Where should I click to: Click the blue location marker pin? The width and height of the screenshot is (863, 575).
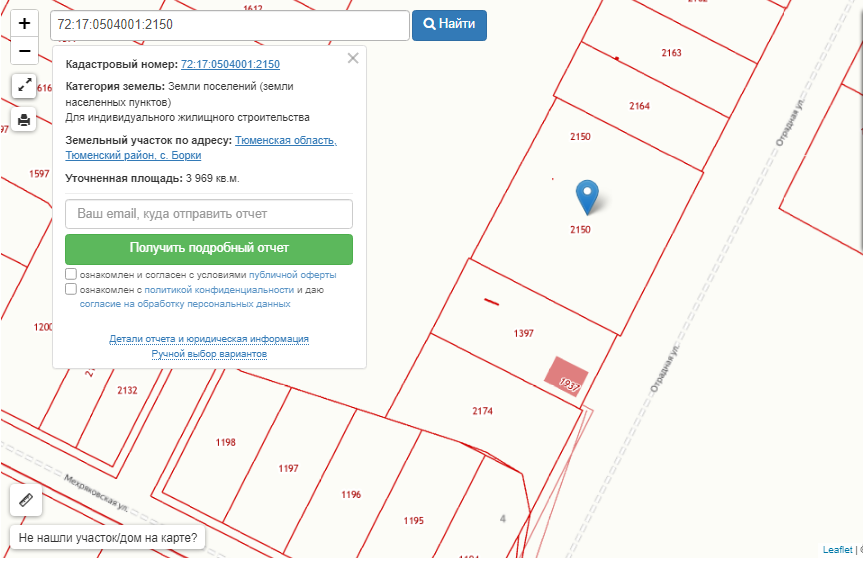[589, 196]
